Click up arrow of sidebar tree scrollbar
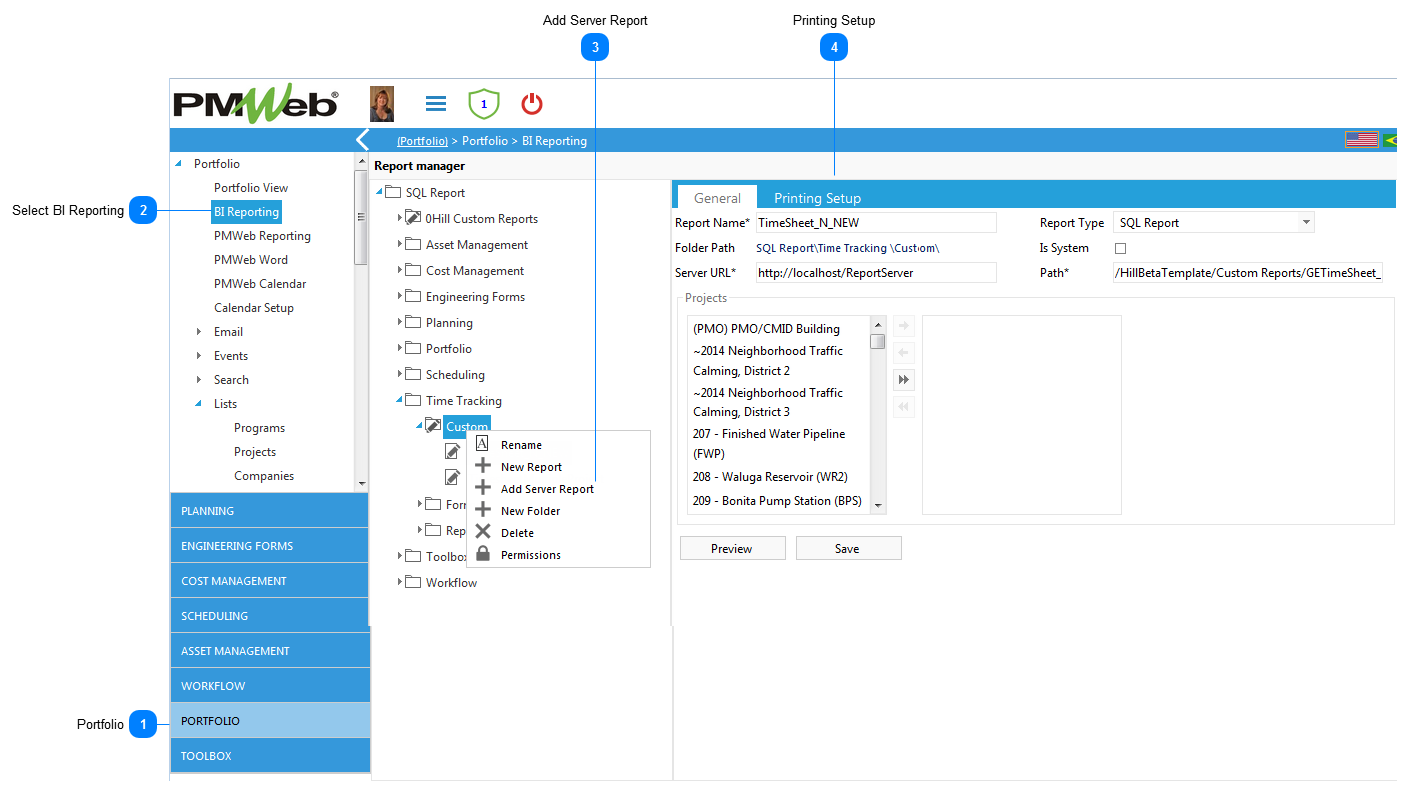The width and height of the screenshot is (1406, 790). point(362,161)
